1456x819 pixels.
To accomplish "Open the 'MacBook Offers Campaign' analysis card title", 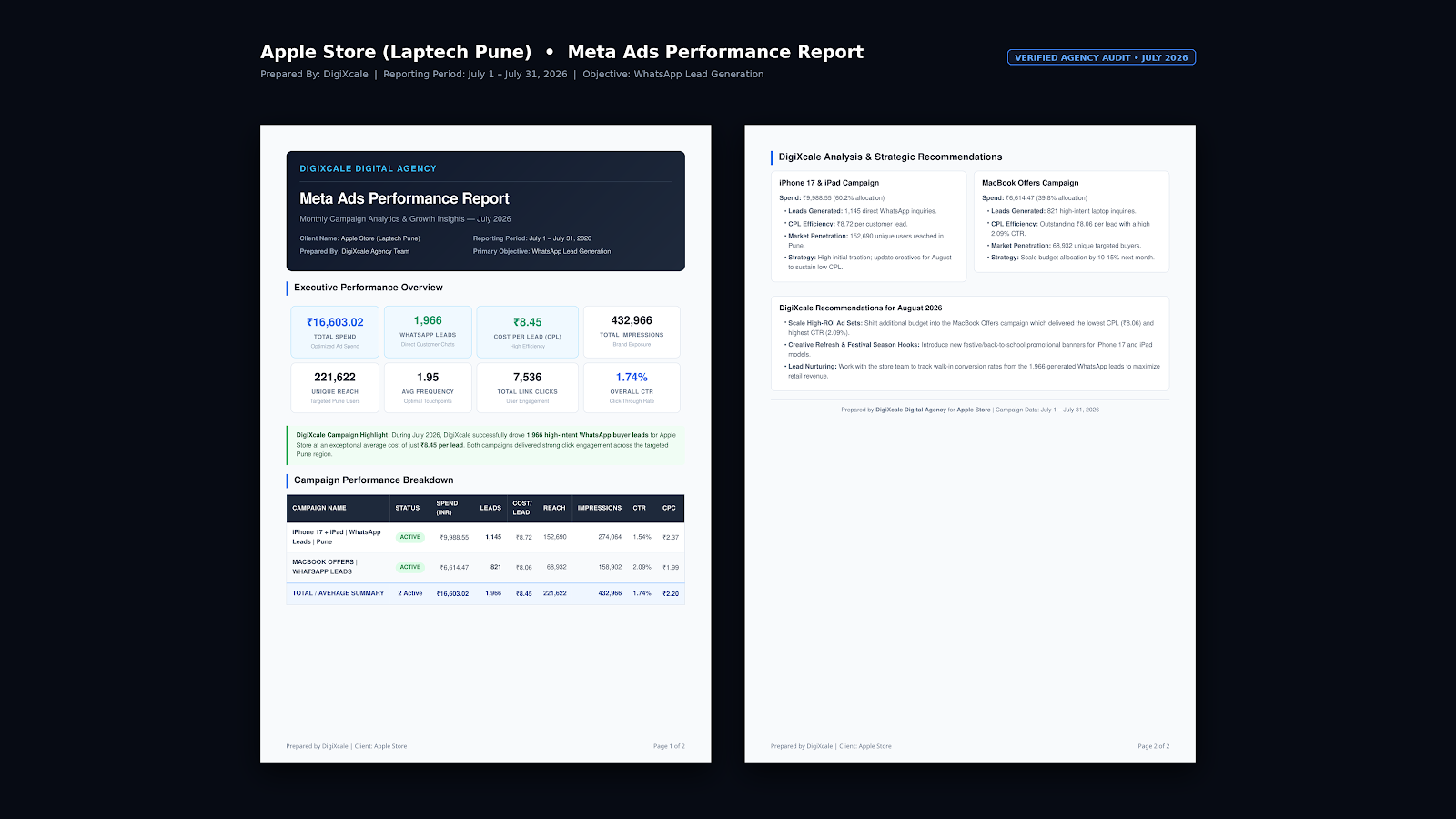I will pos(1030,183).
